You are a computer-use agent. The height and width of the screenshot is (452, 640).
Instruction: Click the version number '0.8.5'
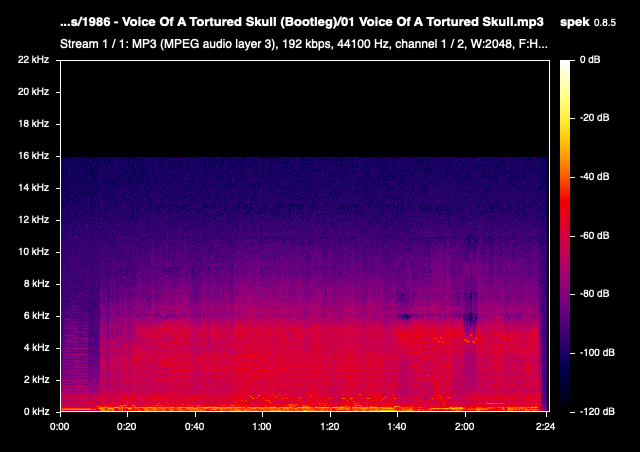(604, 23)
